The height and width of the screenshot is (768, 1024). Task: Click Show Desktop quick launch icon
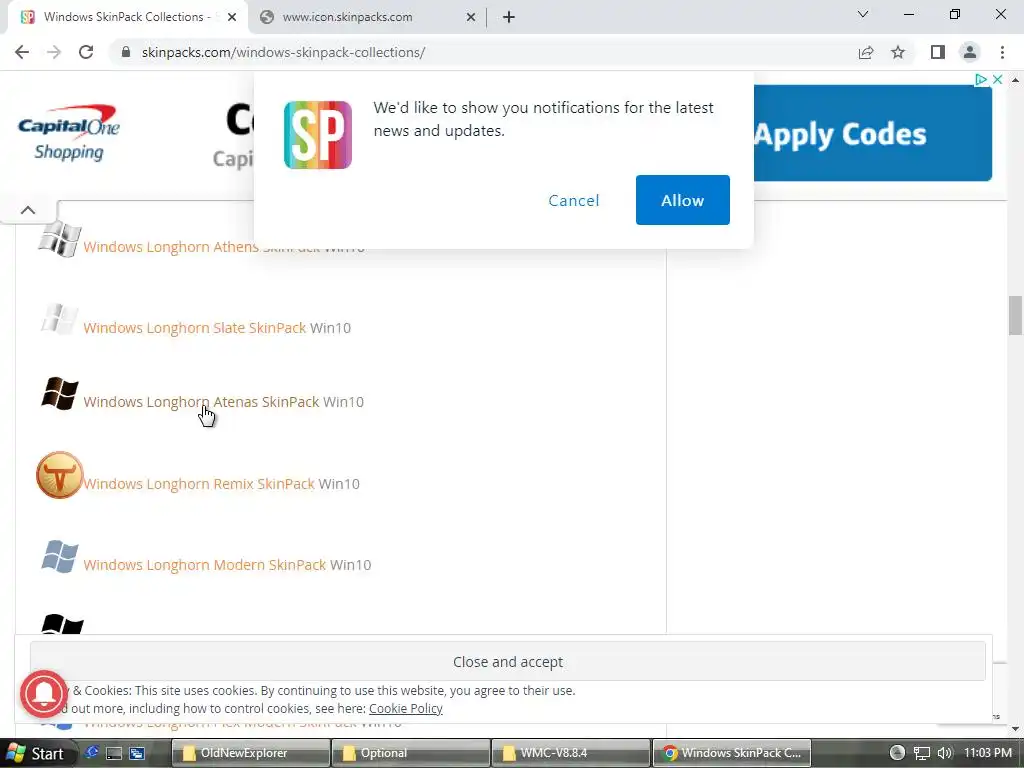pos(114,753)
